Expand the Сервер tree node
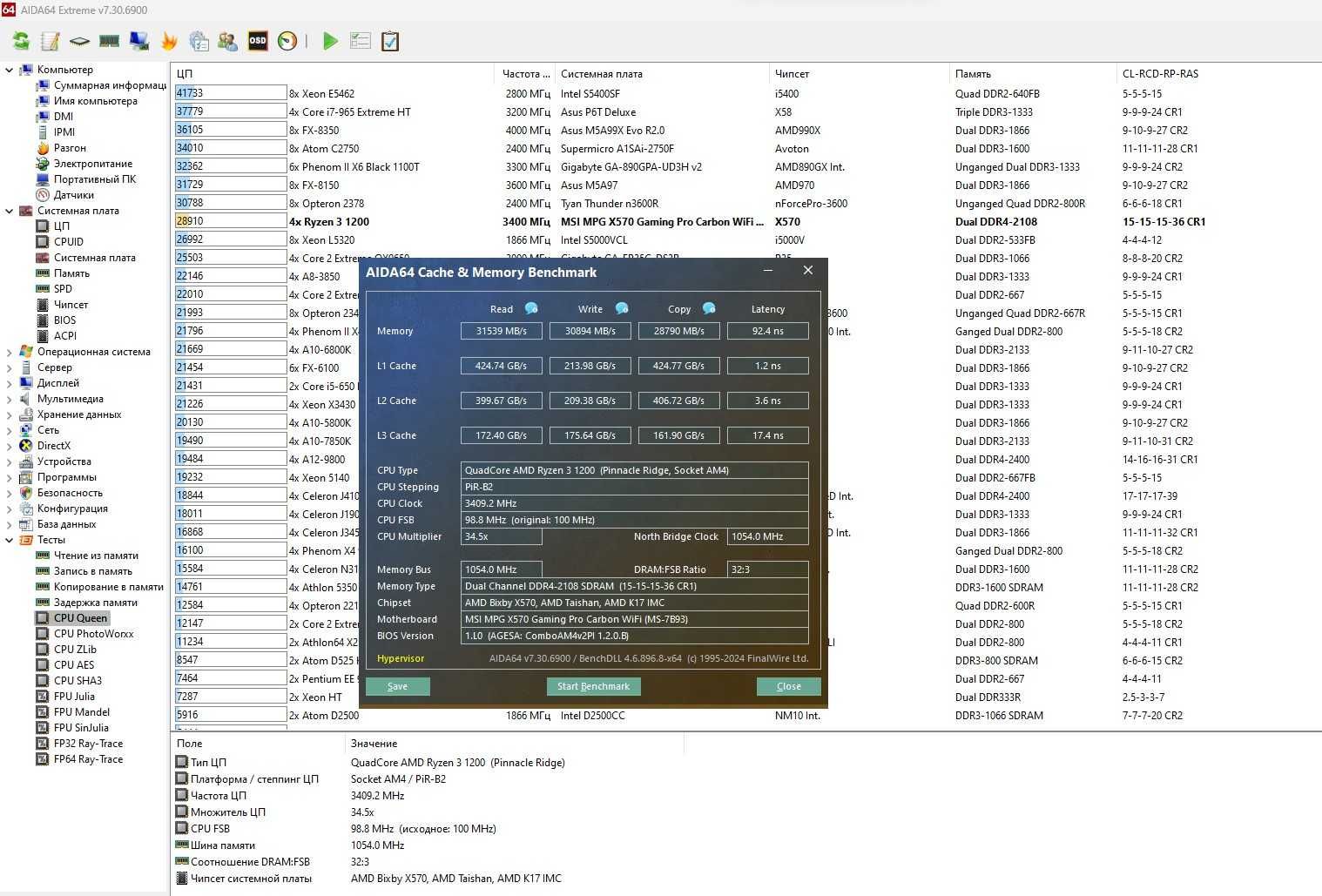This screenshot has width=1322, height=896. click(x=10, y=367)
